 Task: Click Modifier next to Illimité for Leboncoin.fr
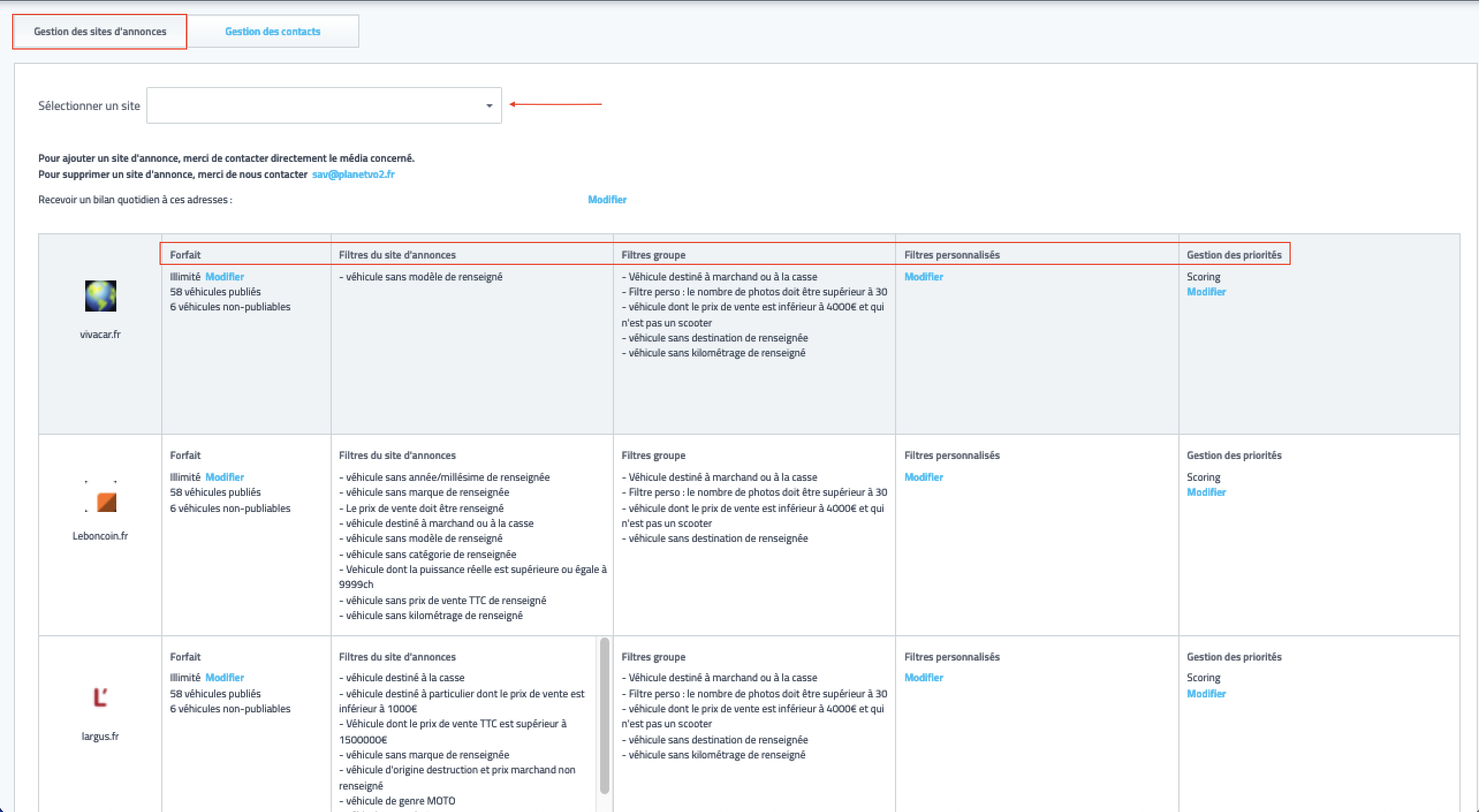click(x=225, y=477)
